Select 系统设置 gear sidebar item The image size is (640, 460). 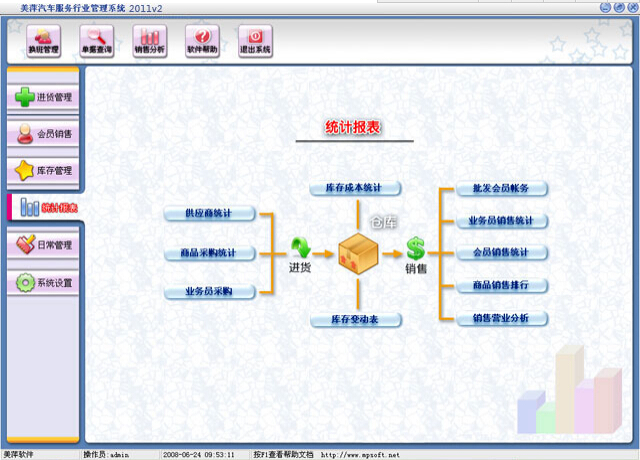click(43, 282)
